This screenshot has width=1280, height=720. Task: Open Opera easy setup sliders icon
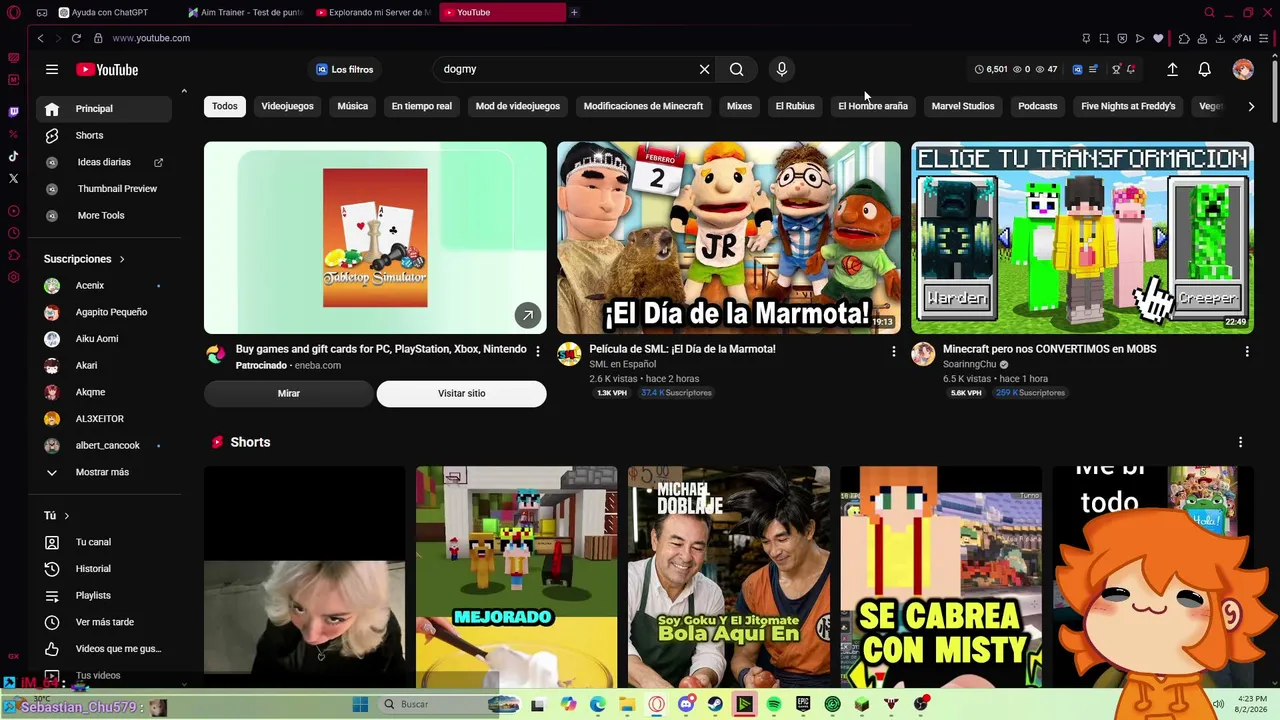(1265, 38)
